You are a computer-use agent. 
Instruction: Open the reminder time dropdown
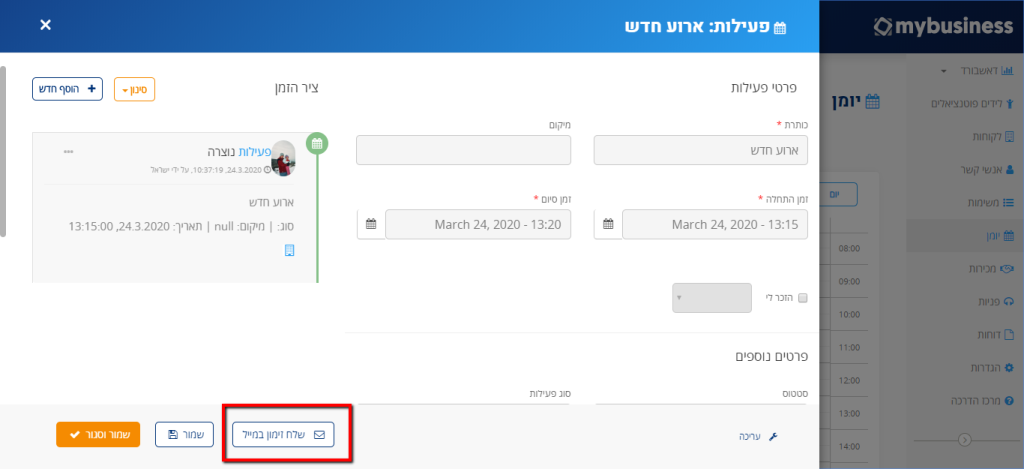point(712,298)
